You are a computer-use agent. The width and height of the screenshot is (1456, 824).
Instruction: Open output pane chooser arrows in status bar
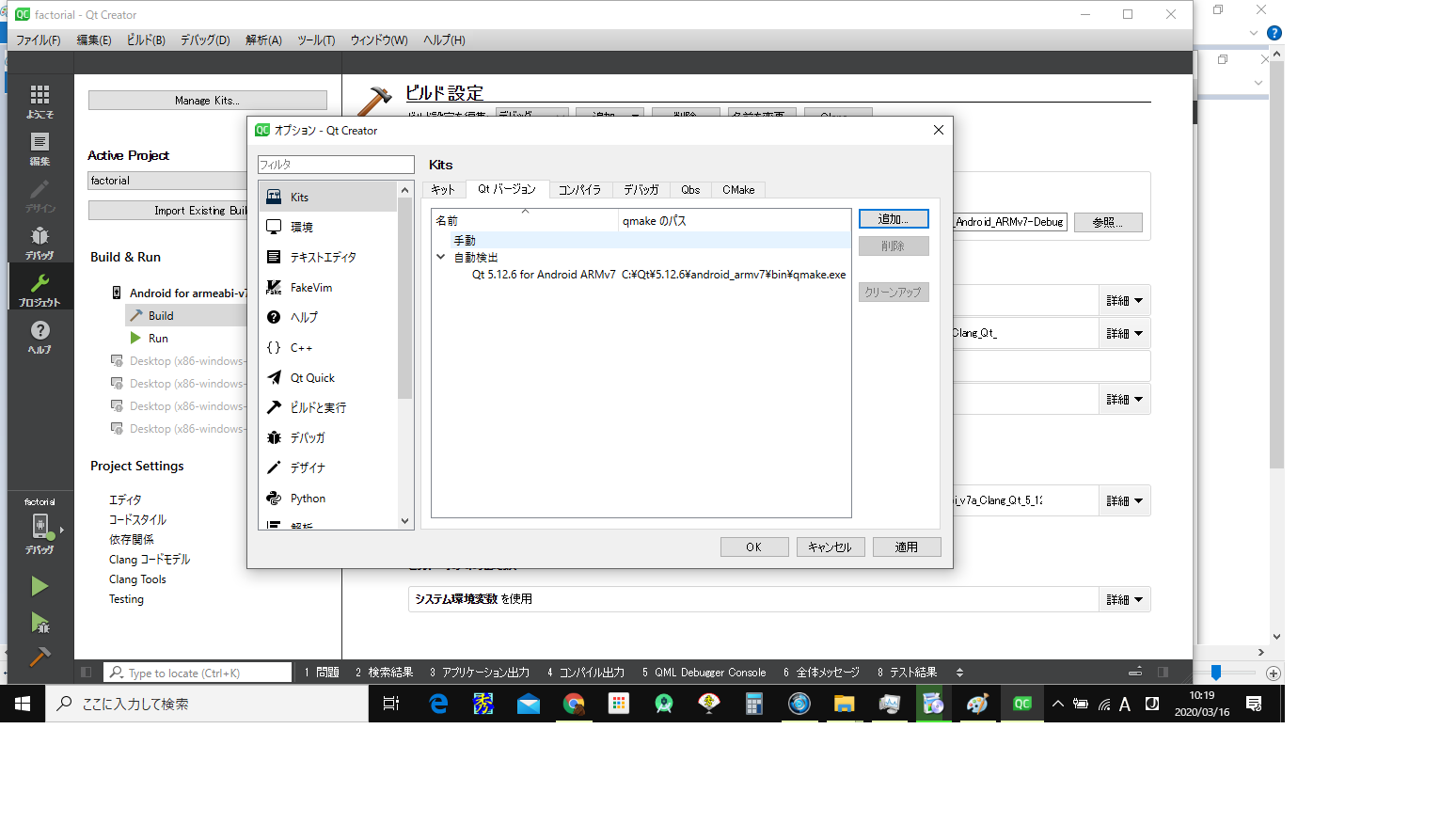point(959,672)
